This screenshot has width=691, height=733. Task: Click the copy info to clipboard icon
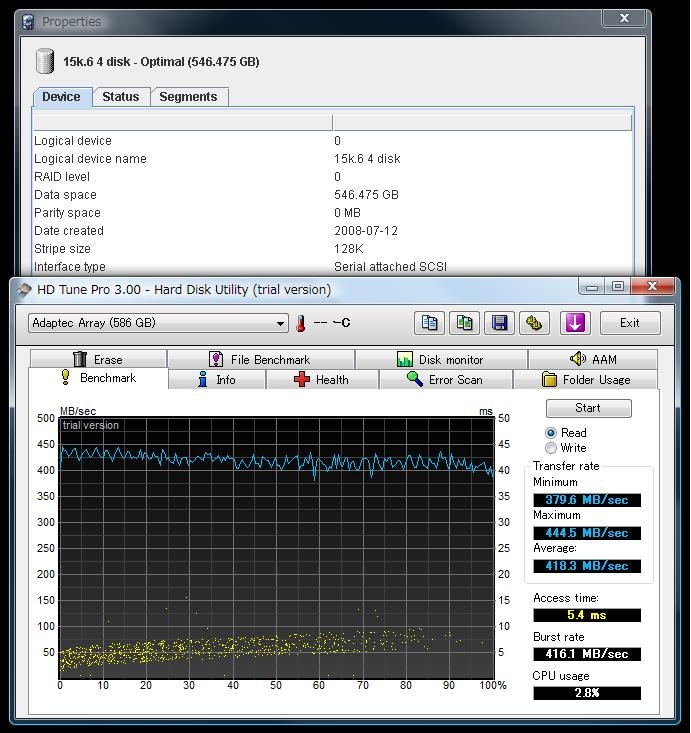click(429, 323)
